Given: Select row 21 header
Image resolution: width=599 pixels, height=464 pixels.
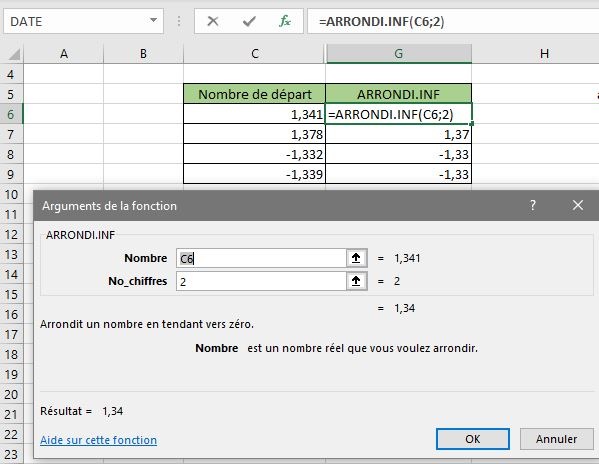Looking at the screenshot, I should (11, 414).
